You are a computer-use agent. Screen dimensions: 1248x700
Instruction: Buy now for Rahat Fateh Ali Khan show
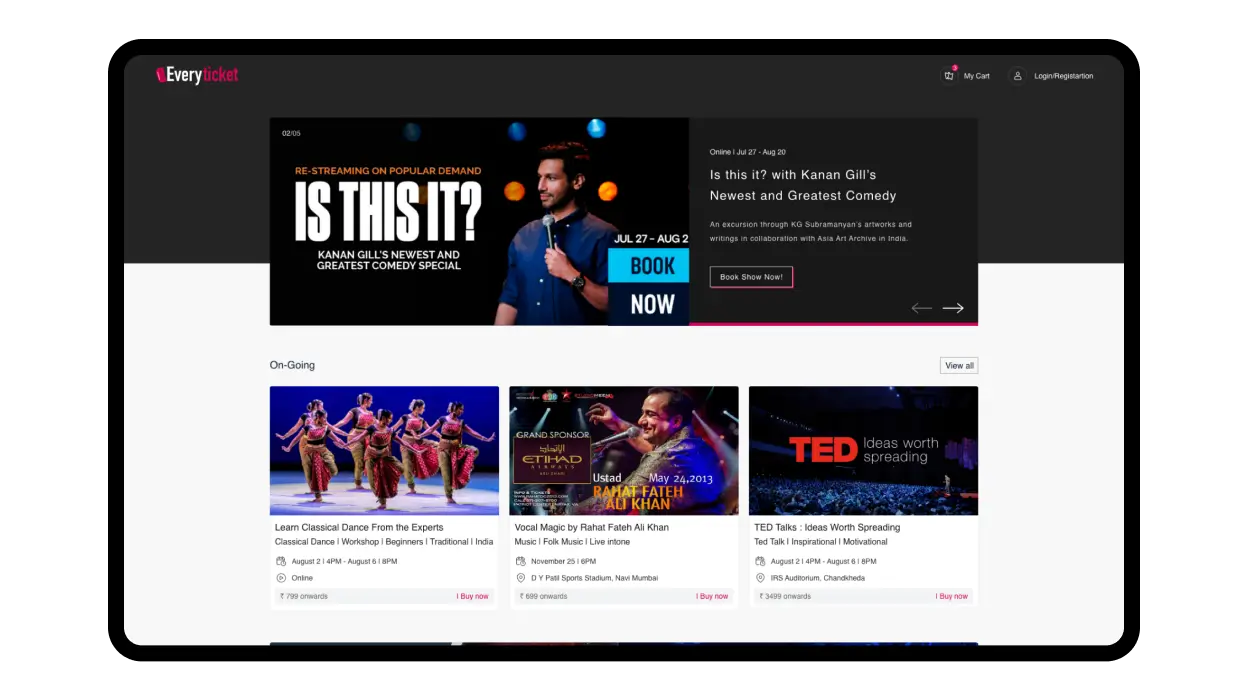click(x=712, y=596)
